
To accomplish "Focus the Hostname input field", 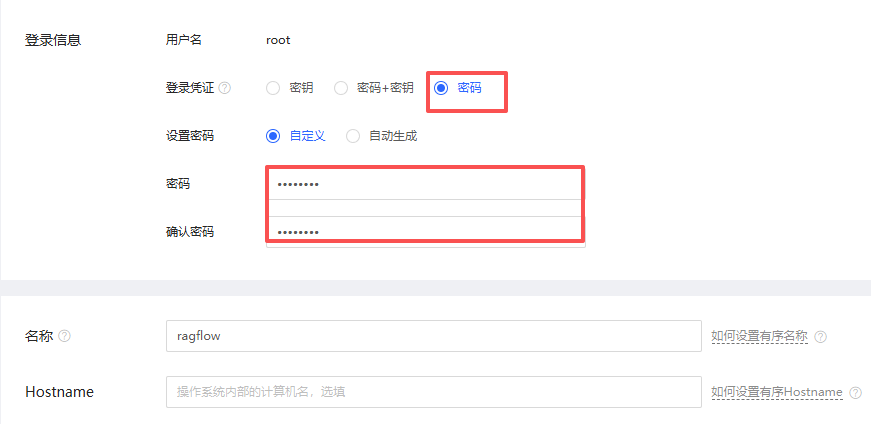I will tap(433, 392).
